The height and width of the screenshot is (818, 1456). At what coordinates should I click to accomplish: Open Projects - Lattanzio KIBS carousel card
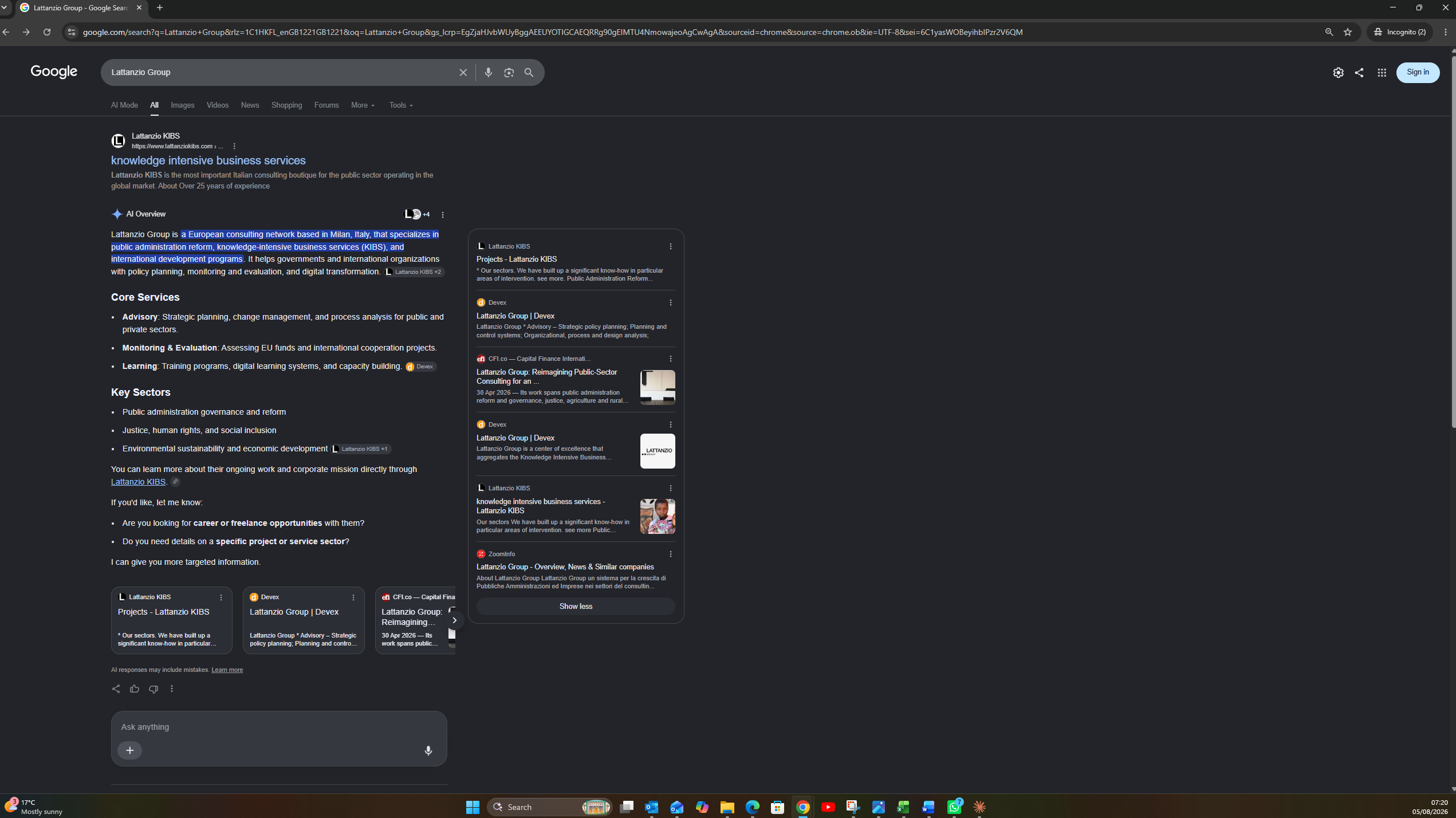171,620
